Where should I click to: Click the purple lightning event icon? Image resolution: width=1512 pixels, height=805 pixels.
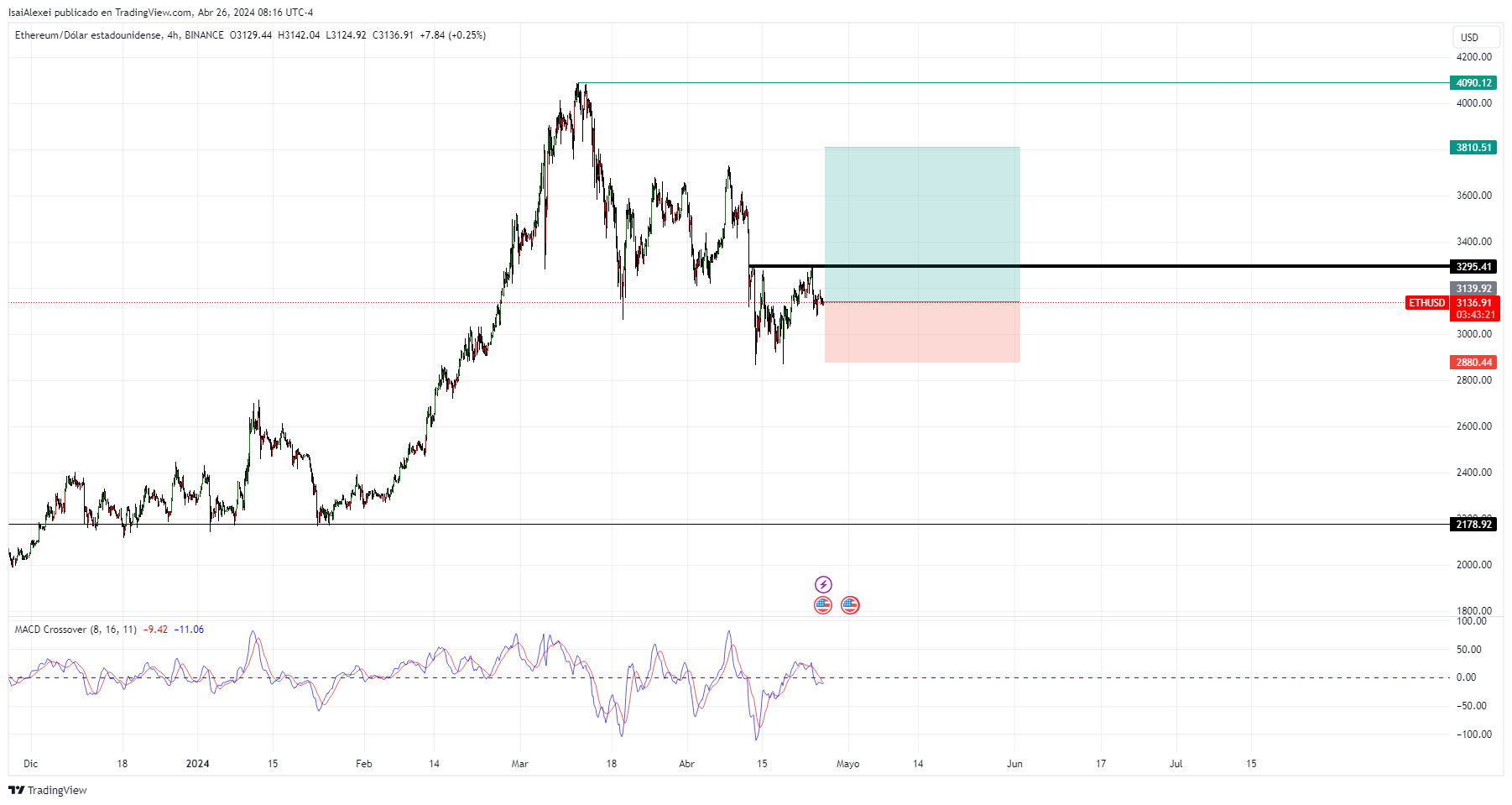[823, 584]
